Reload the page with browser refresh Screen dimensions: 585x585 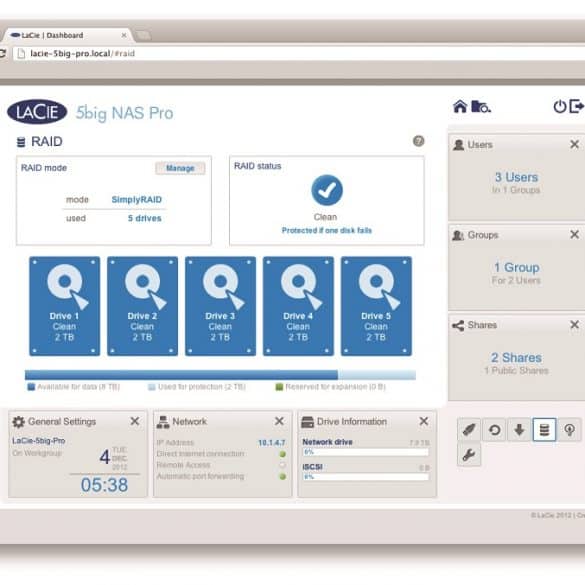(x=2, y=53)
